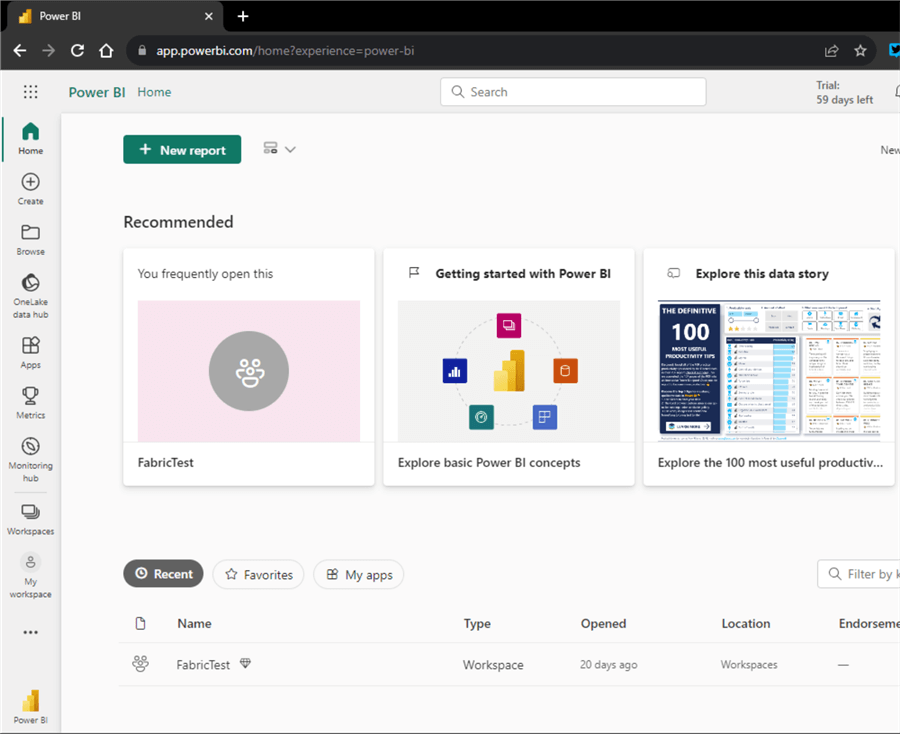
Task: Click the Workspaces location cell
Action: click(x=749, y=665)
